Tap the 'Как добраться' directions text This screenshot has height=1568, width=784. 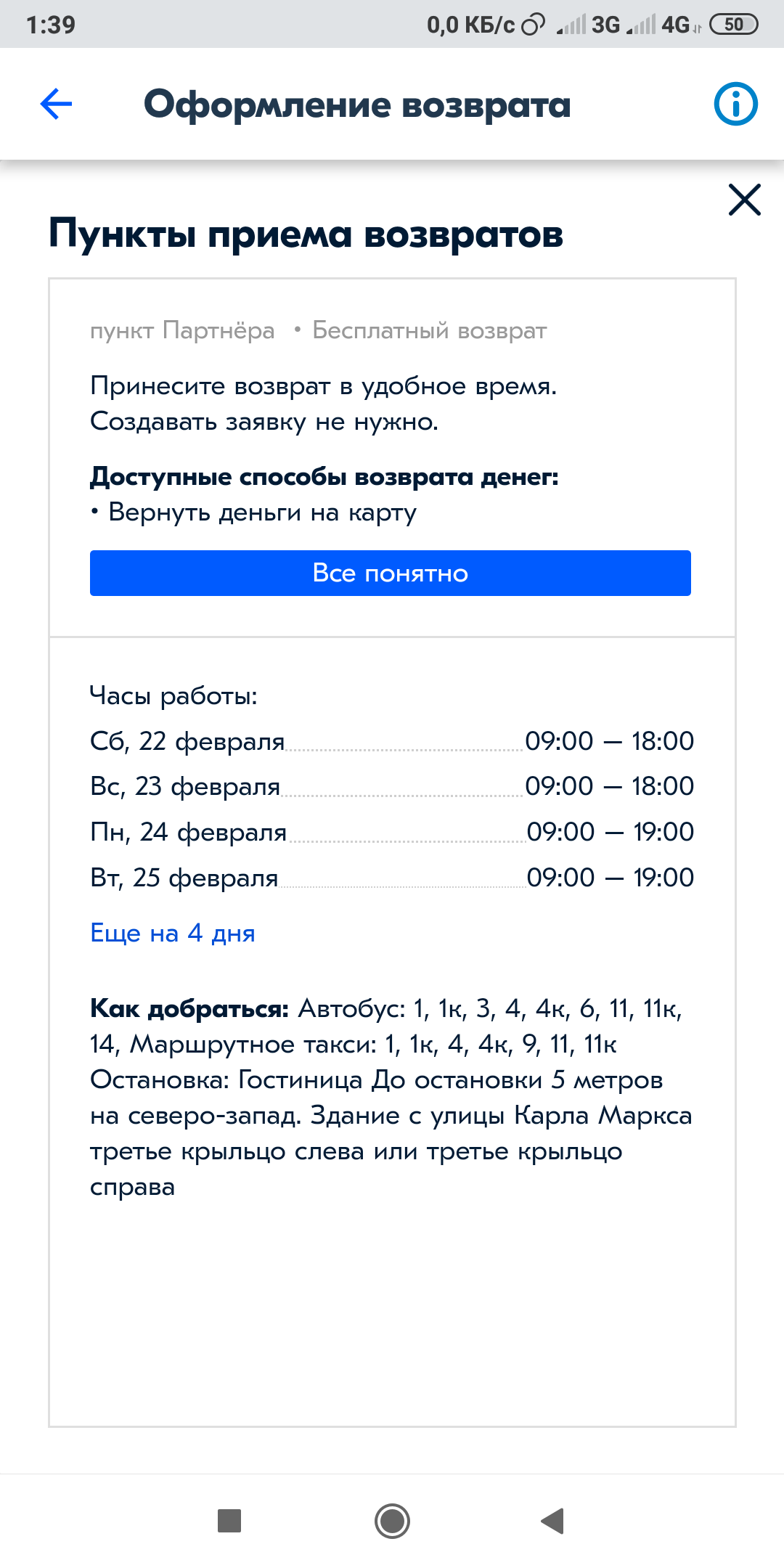391,1098
